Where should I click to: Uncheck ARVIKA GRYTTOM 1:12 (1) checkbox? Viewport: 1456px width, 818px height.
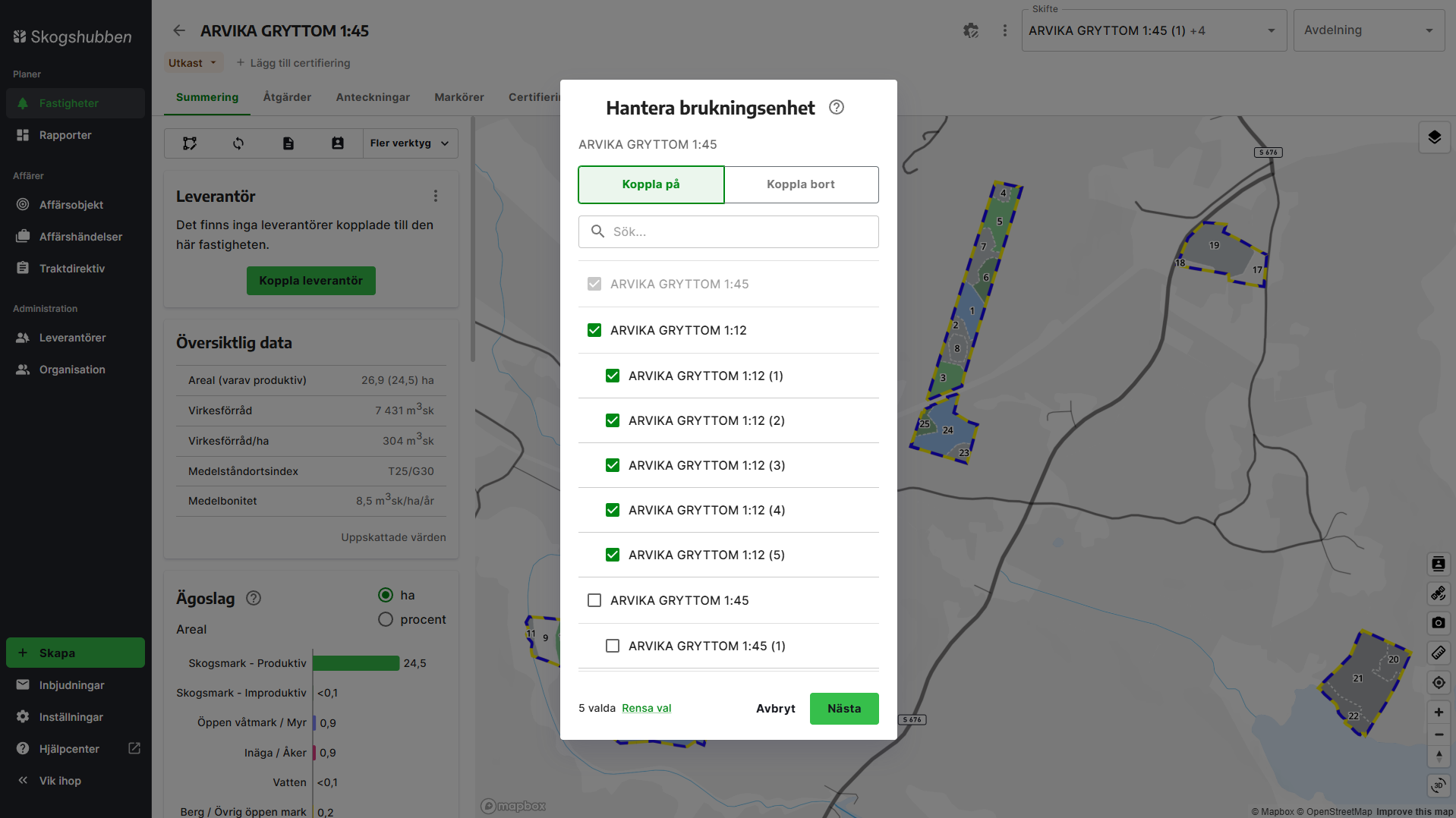click(613, 376)
